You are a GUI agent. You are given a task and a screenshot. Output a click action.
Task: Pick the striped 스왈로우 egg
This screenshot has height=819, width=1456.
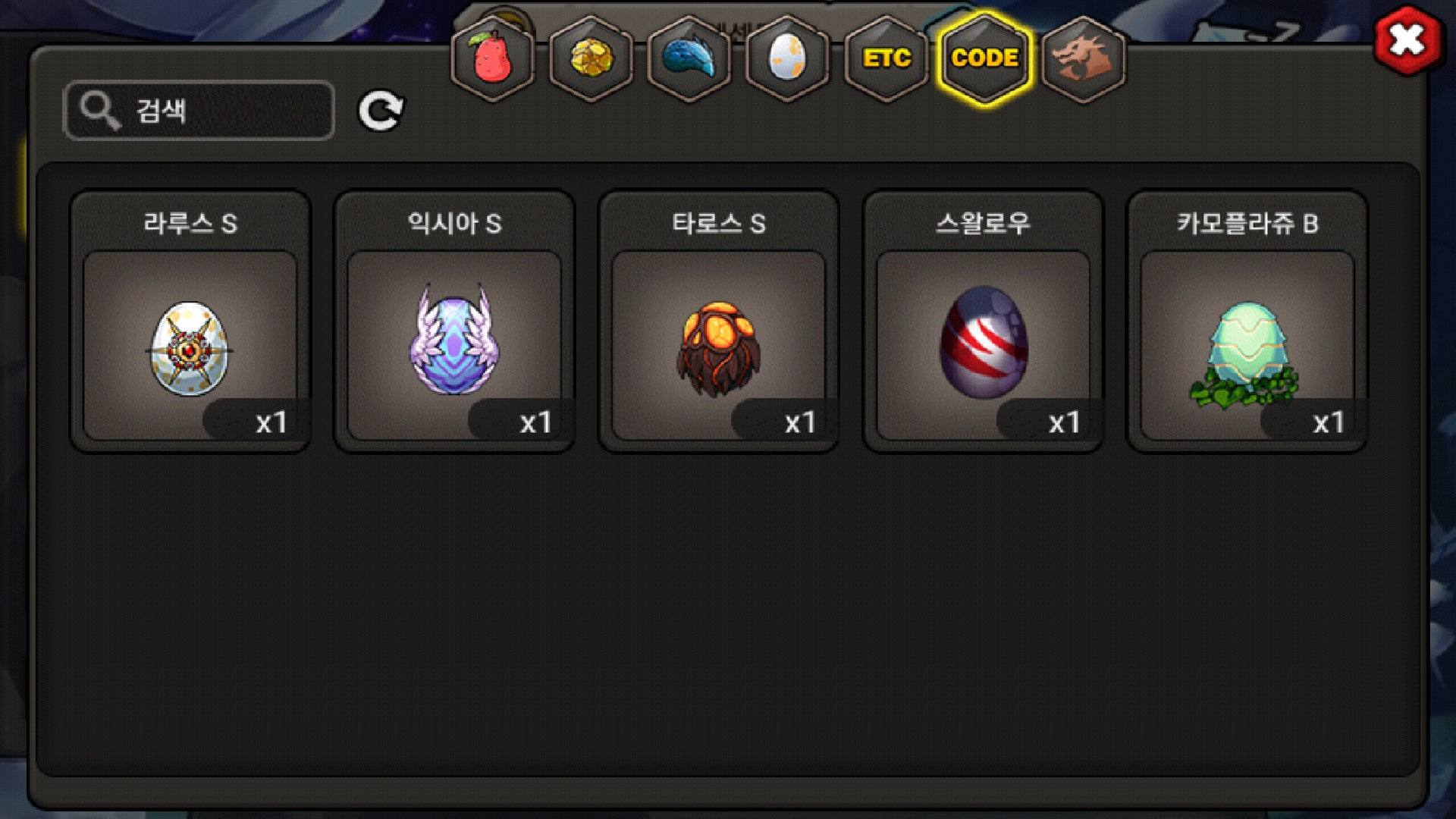[984, 322]
